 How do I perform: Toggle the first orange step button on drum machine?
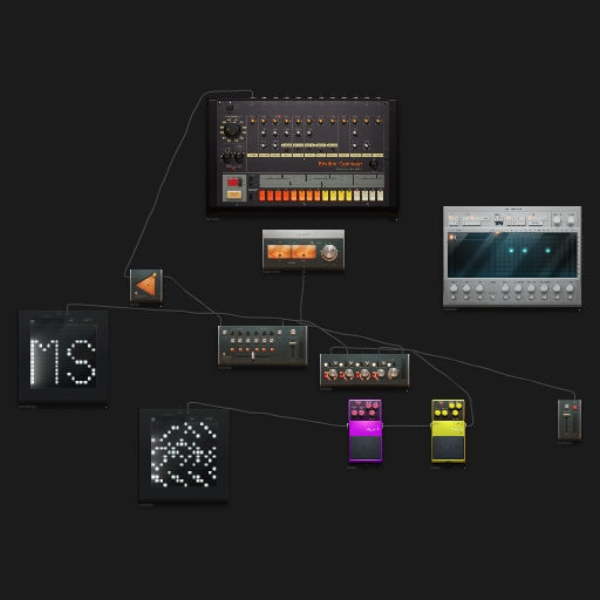(x=262, y=195)
